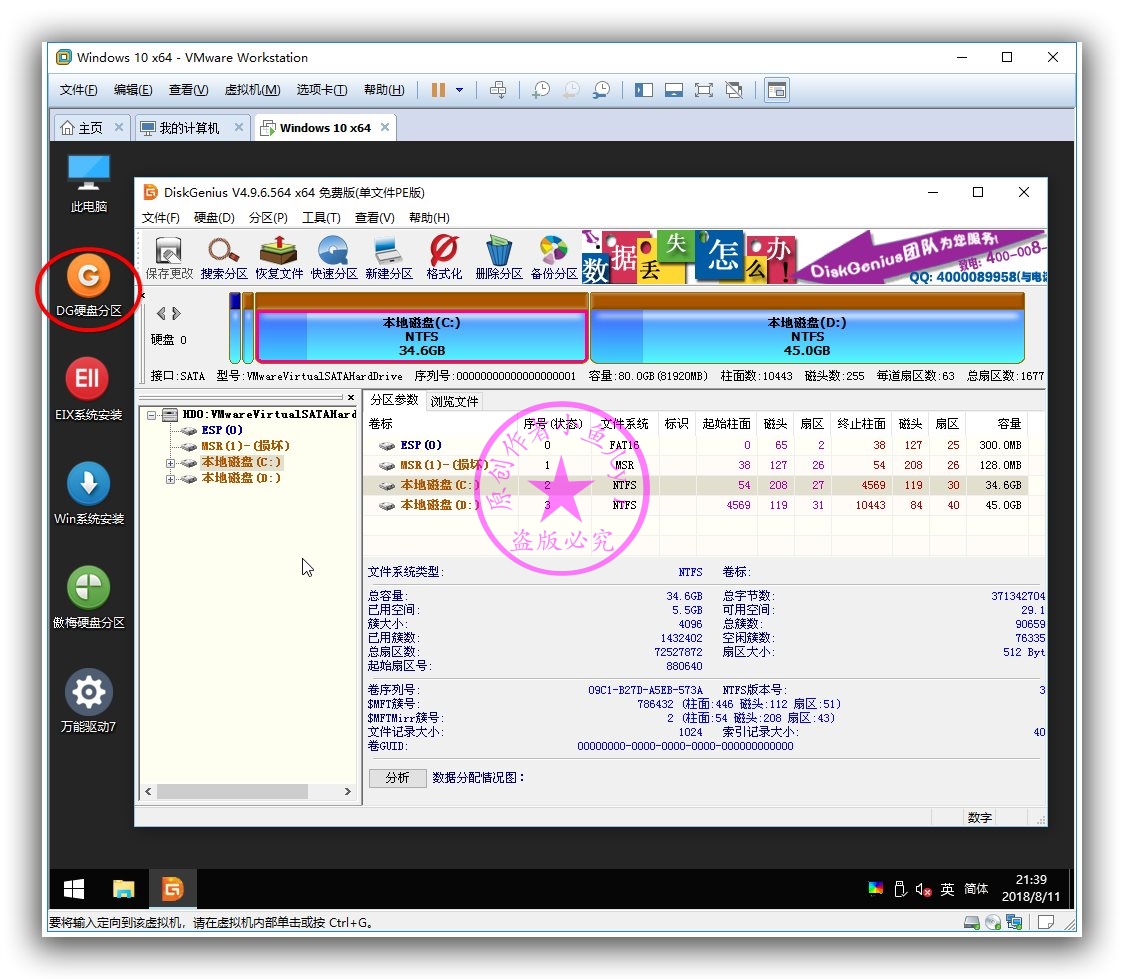
Task: Open 此电脑 desktop icon
Action: (x=88, y=184)
